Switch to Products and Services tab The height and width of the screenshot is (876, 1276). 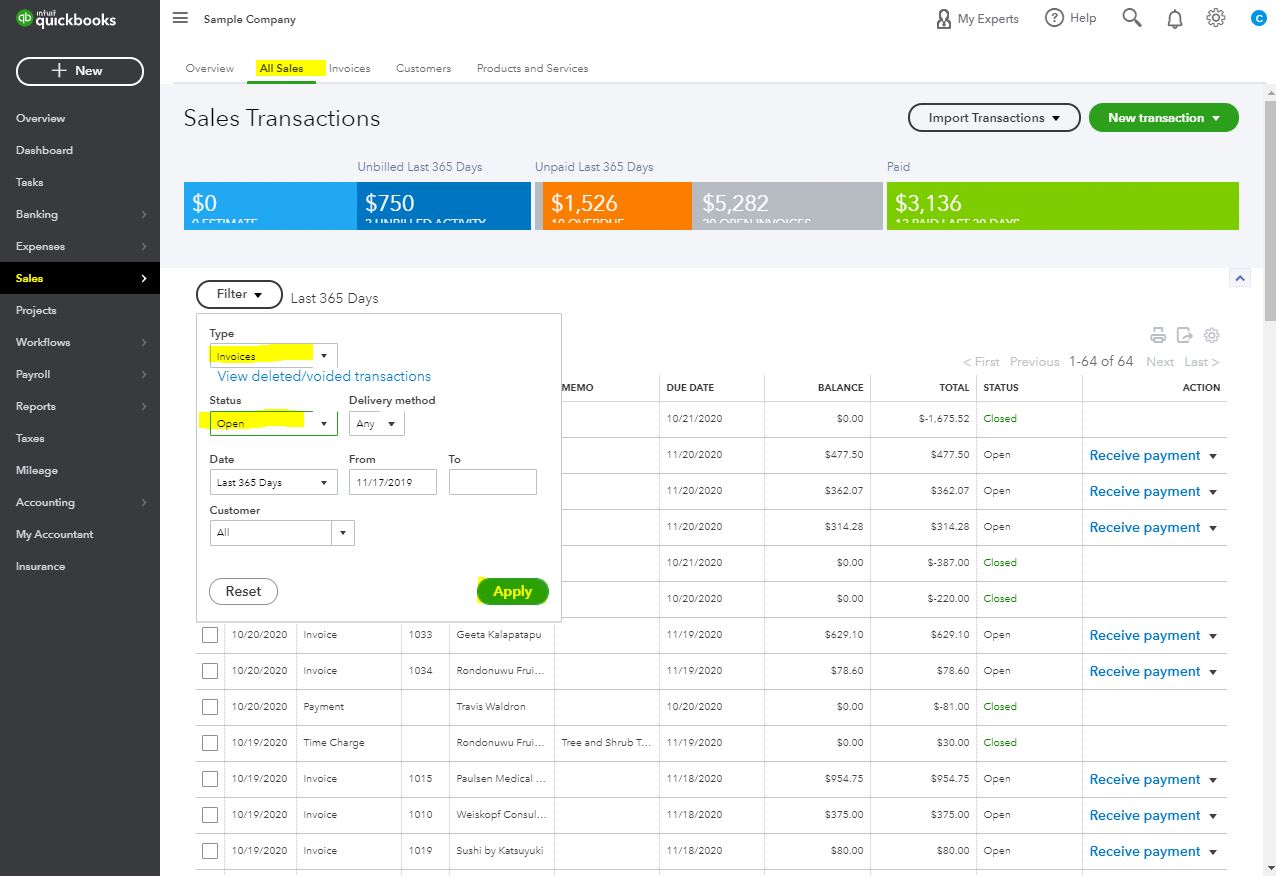tap(532, 68)
